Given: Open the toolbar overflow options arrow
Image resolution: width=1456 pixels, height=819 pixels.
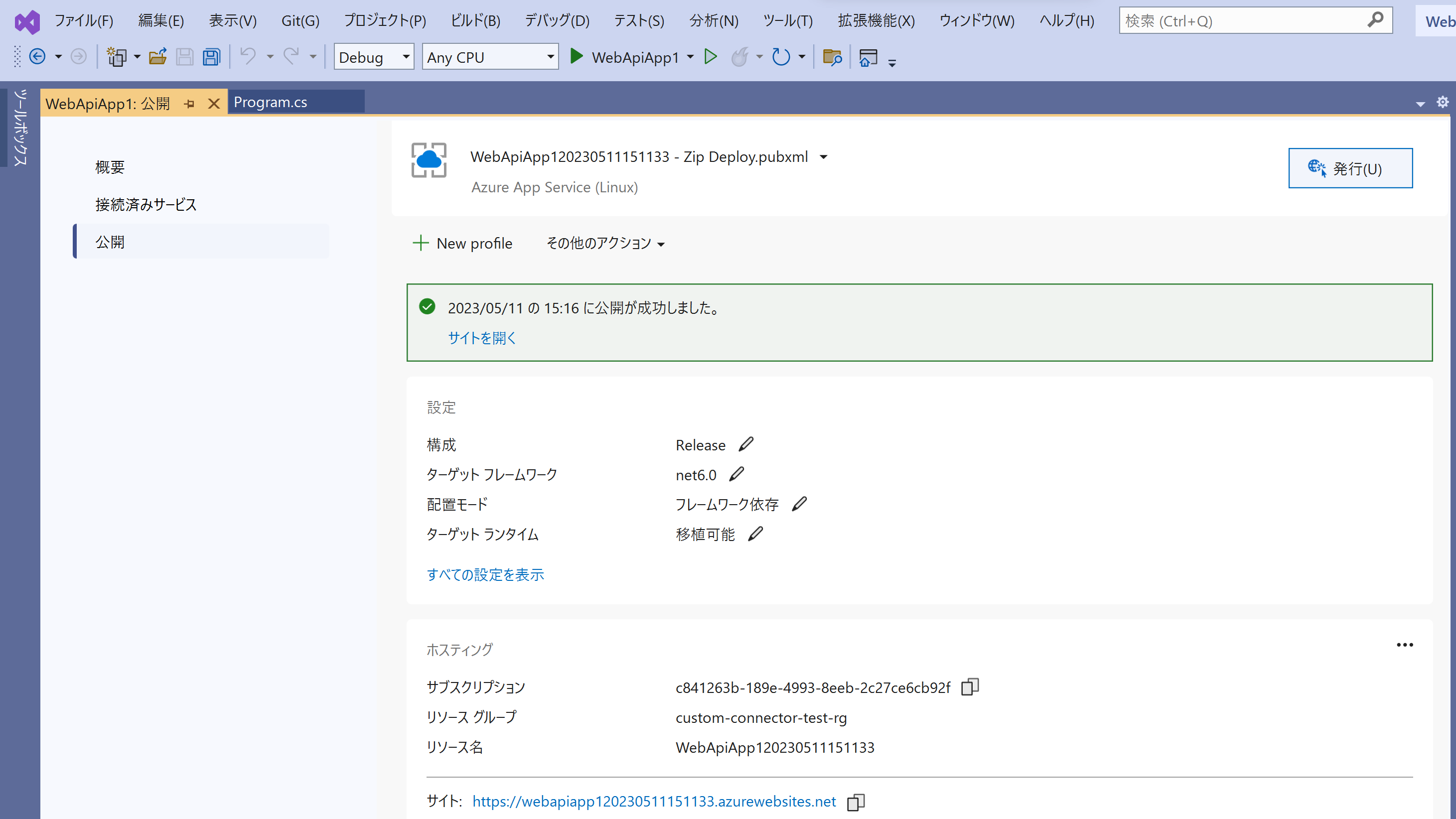Looking at the screenshot, I should coord(892,63).
